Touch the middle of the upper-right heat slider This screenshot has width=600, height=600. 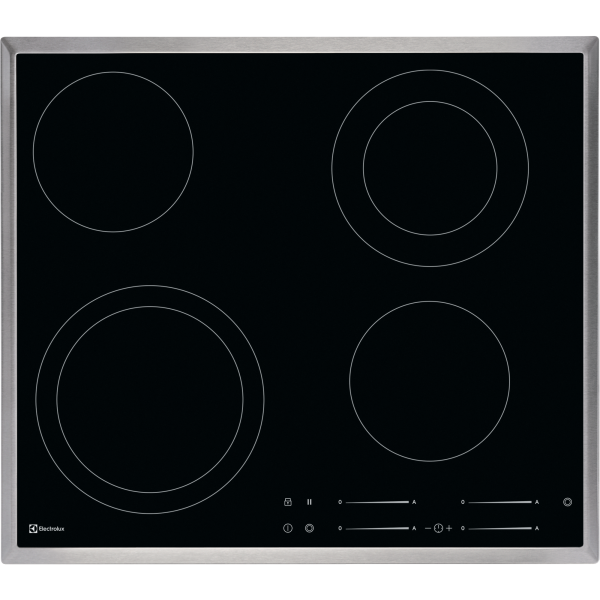501,501
